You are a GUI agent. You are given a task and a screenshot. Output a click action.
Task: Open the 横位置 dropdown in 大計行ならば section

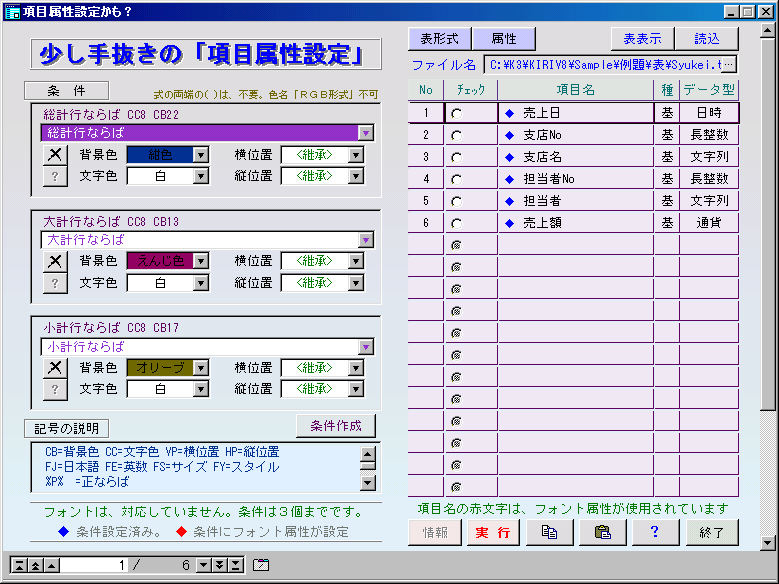[x=356, y=260]
